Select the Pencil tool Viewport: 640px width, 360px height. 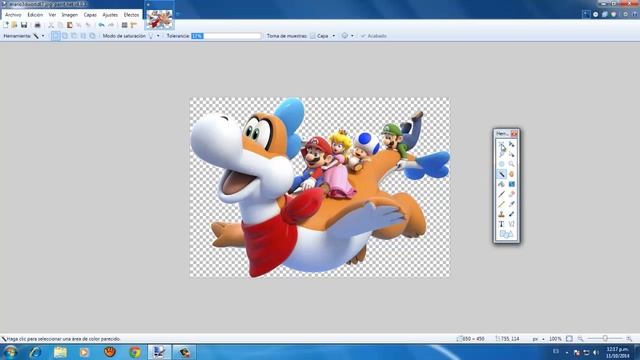pos(502,204)
